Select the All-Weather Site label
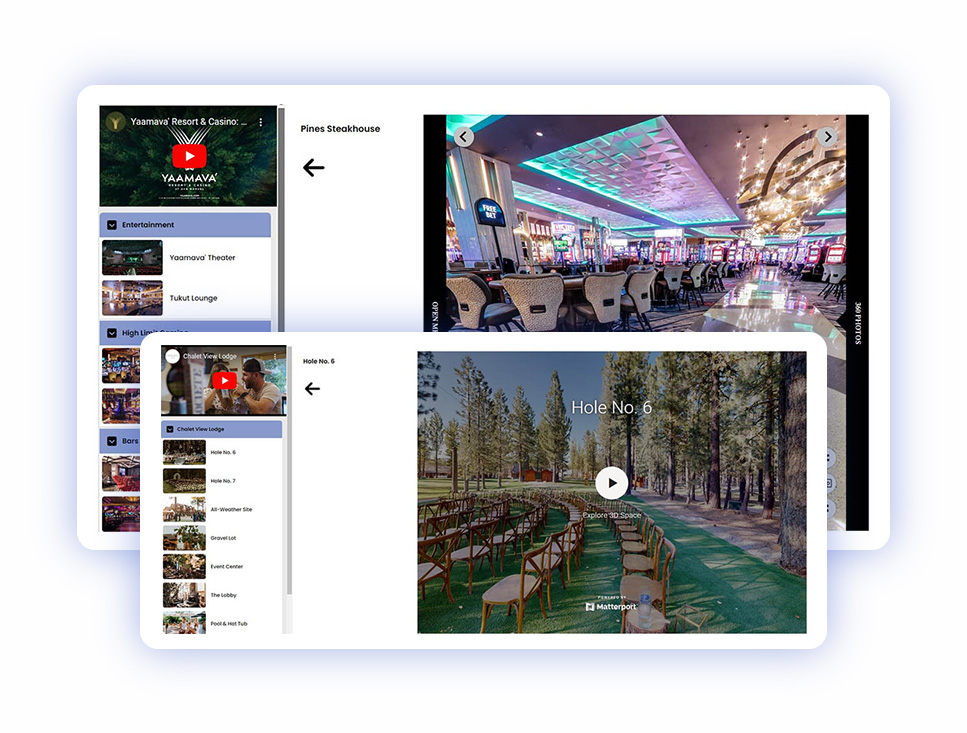The width and height of the screenshot is (967, 733). point(231,510)
